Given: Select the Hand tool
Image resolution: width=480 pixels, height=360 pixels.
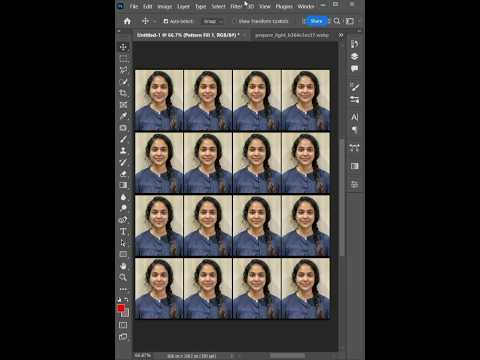Looking at the screenshot, I should click(123, 266).
